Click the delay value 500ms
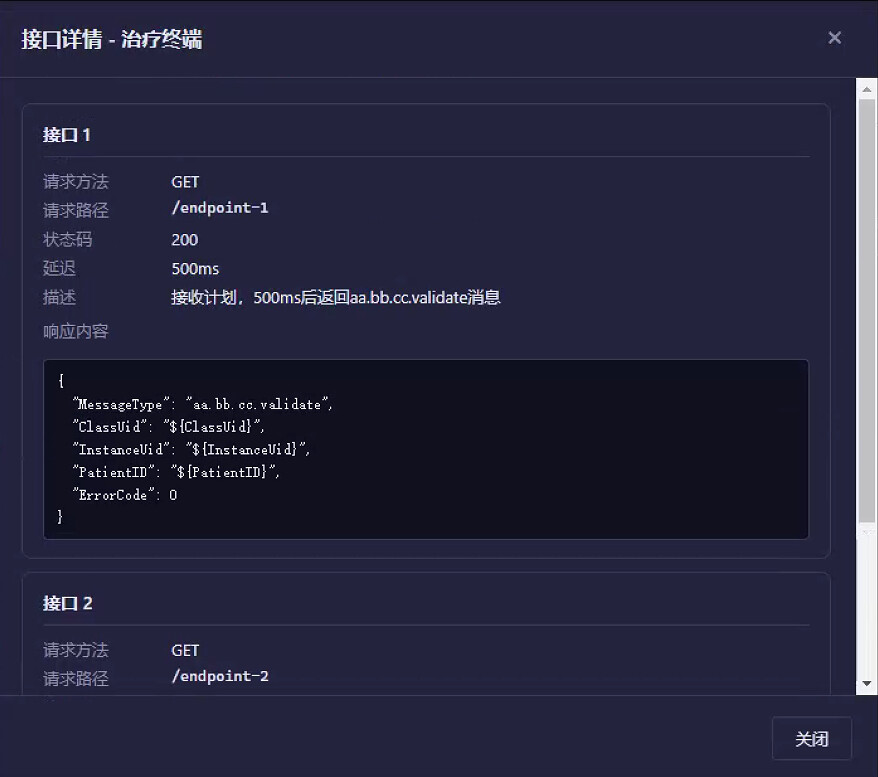878x777 pixels. (x=195, y=269)
